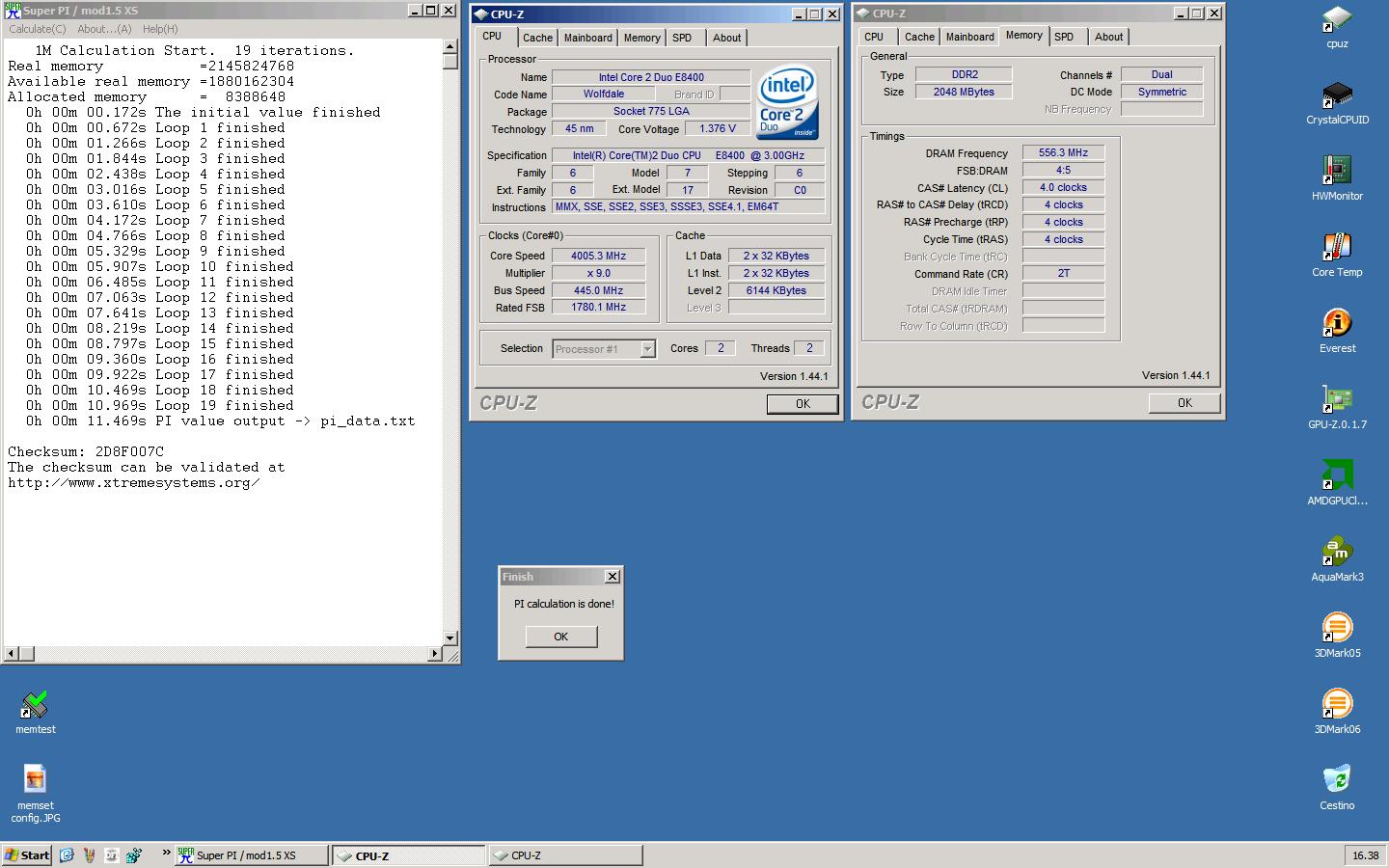Activate the second CPU-Z taskbar button
This screenshot has width=1389, height=868.
click(564, 854)
